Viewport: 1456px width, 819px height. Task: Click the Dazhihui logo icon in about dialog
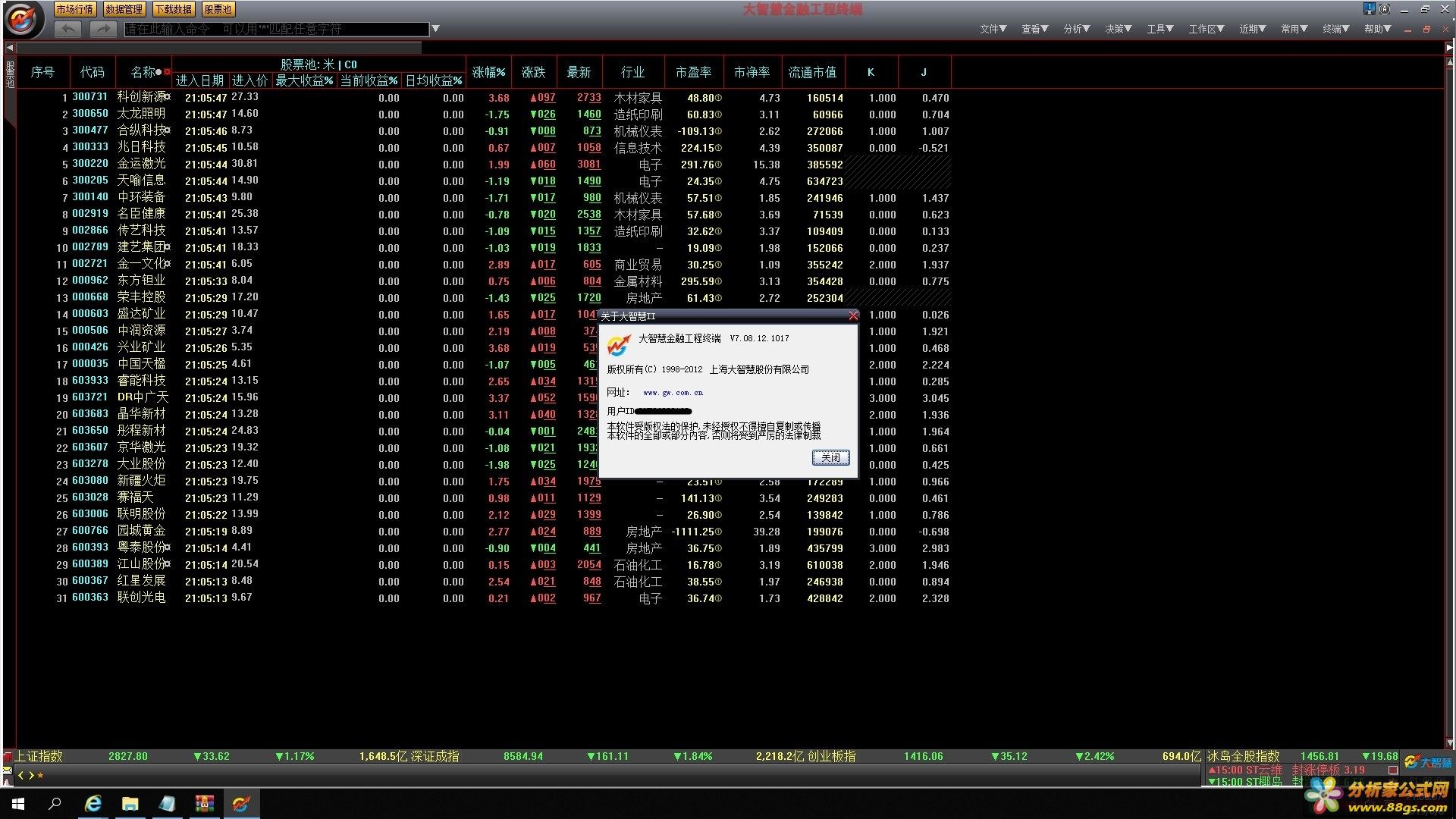[x=618, y=345]
